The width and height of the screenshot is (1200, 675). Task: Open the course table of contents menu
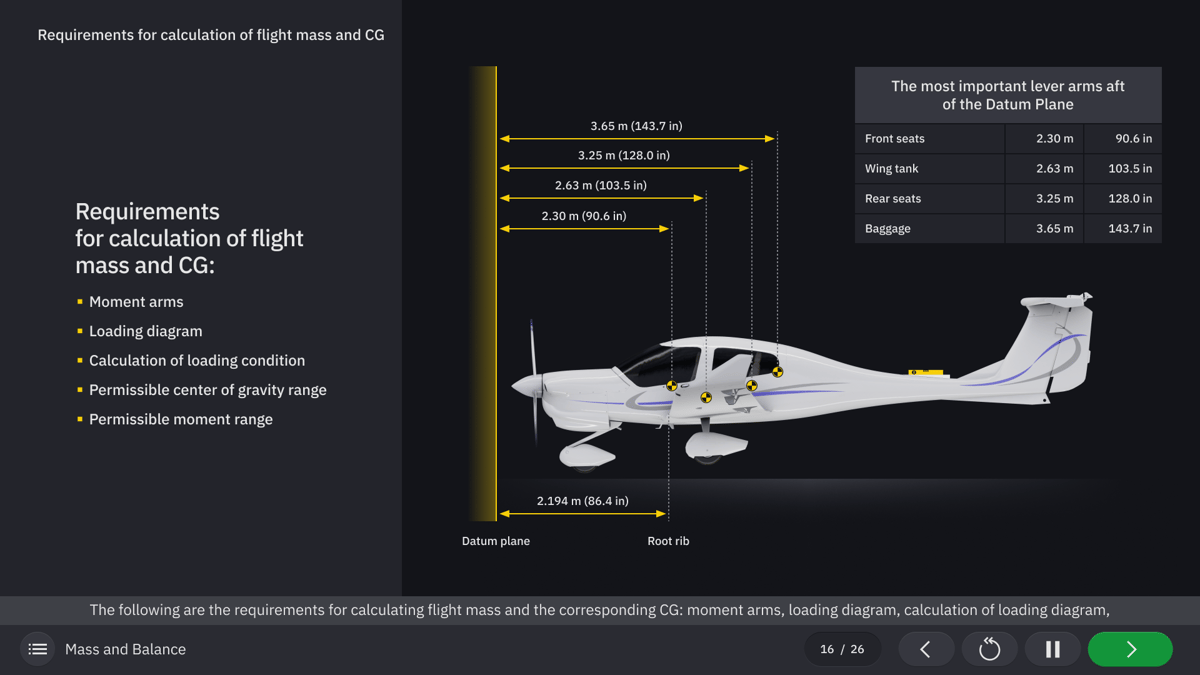coord(37,648)
